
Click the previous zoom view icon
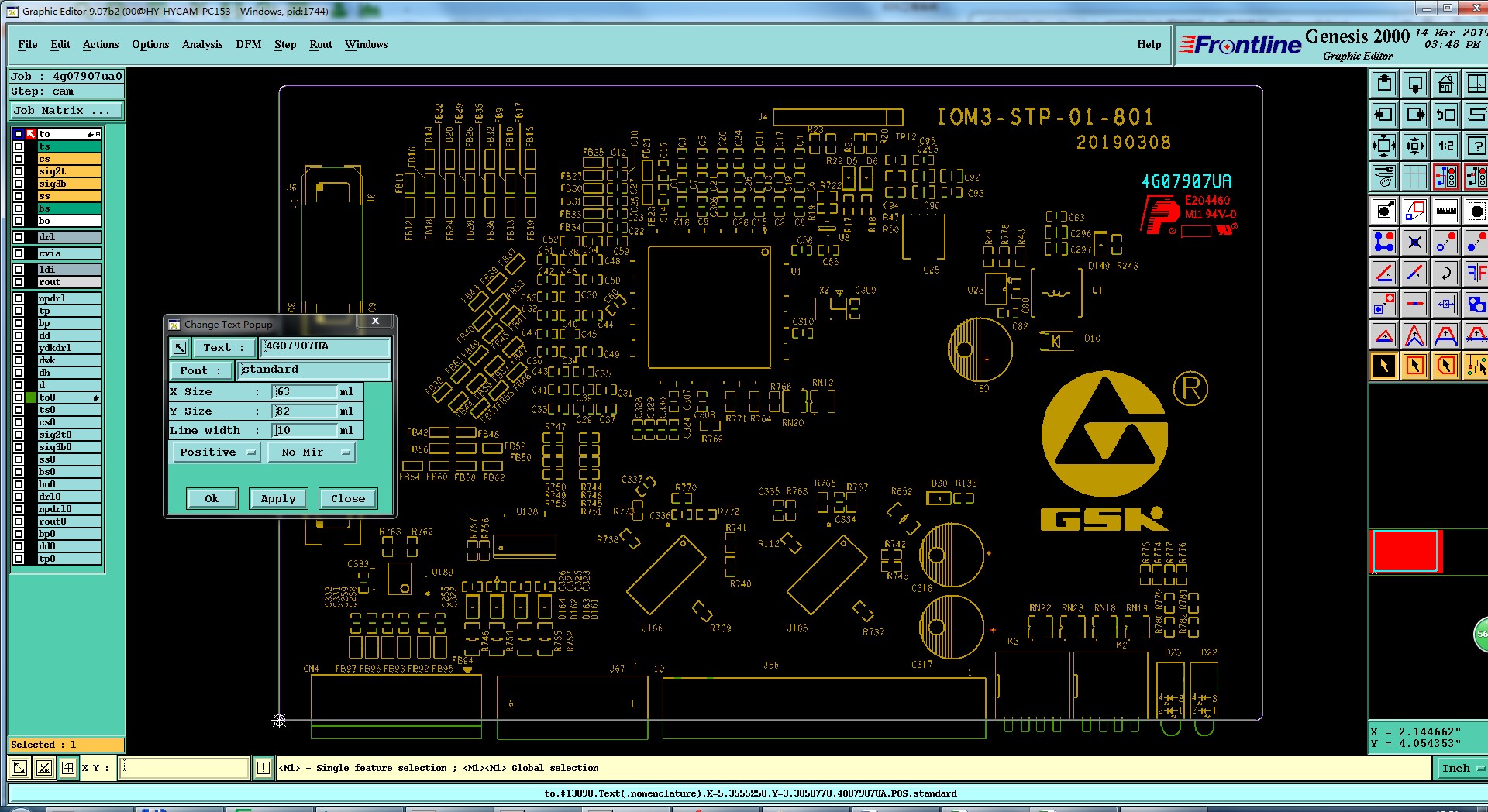point(1446,115)
